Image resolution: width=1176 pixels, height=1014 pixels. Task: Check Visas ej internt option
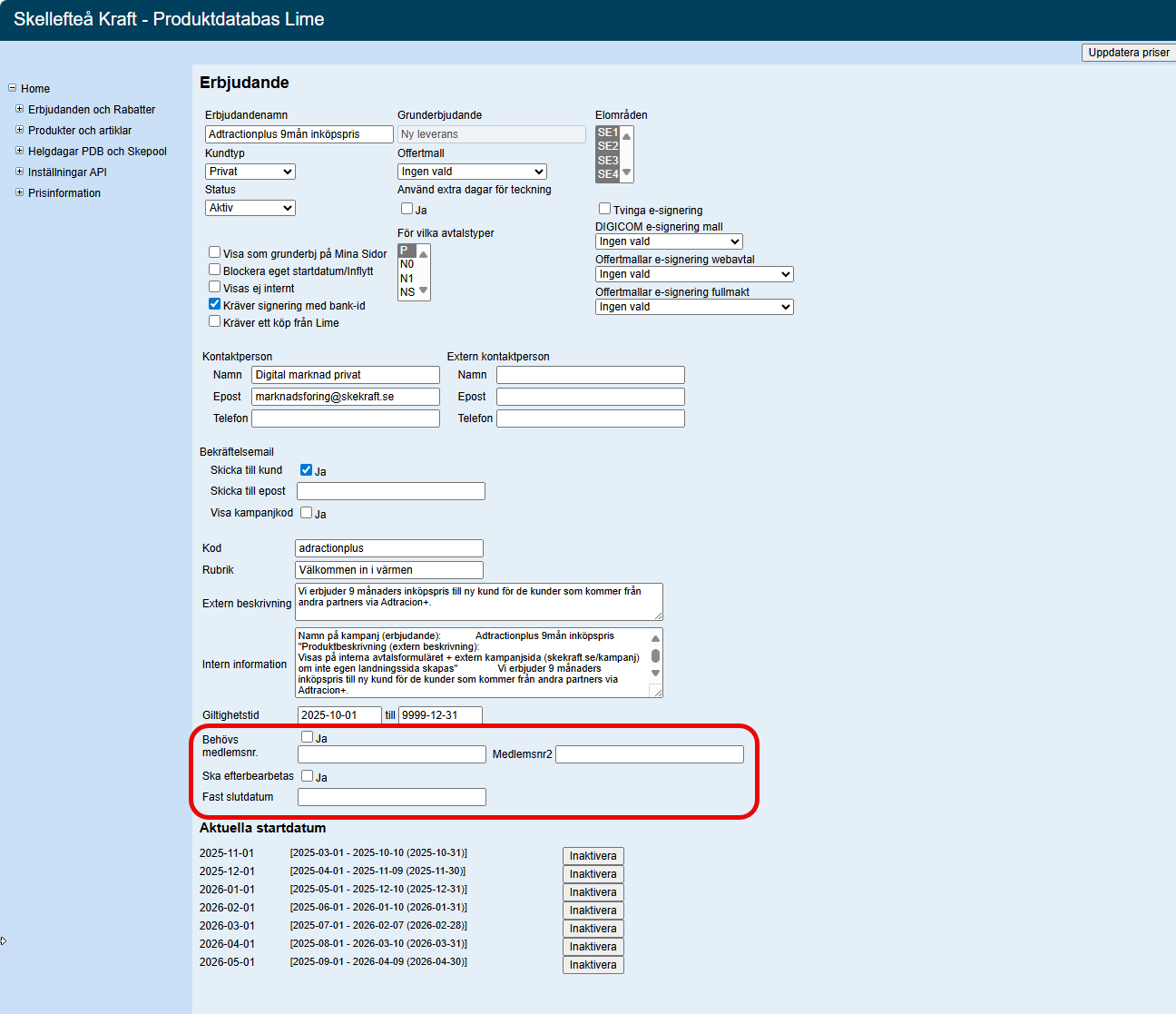[215, 287]
